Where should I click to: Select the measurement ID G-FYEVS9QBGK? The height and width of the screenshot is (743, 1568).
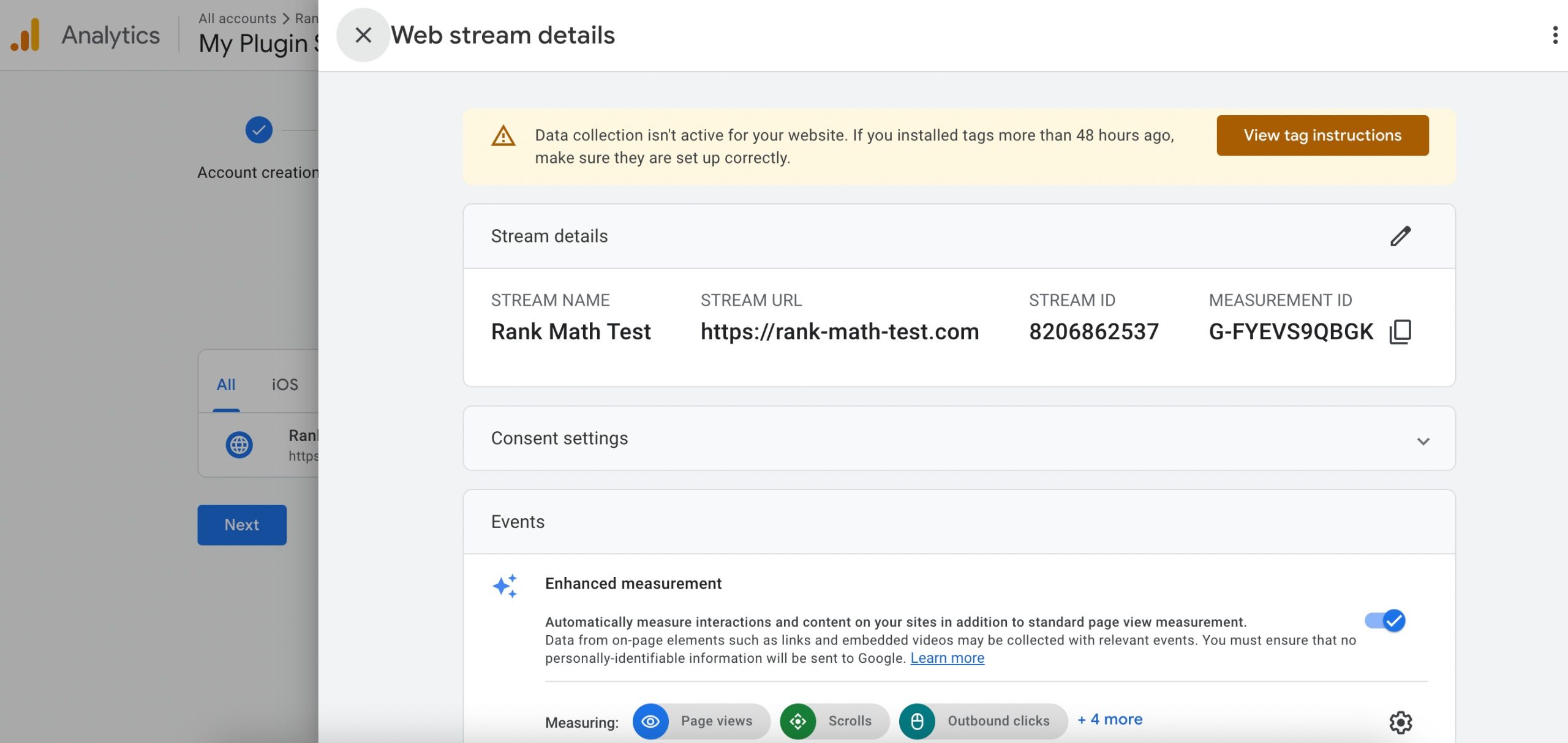click(x=1291, y=331)
